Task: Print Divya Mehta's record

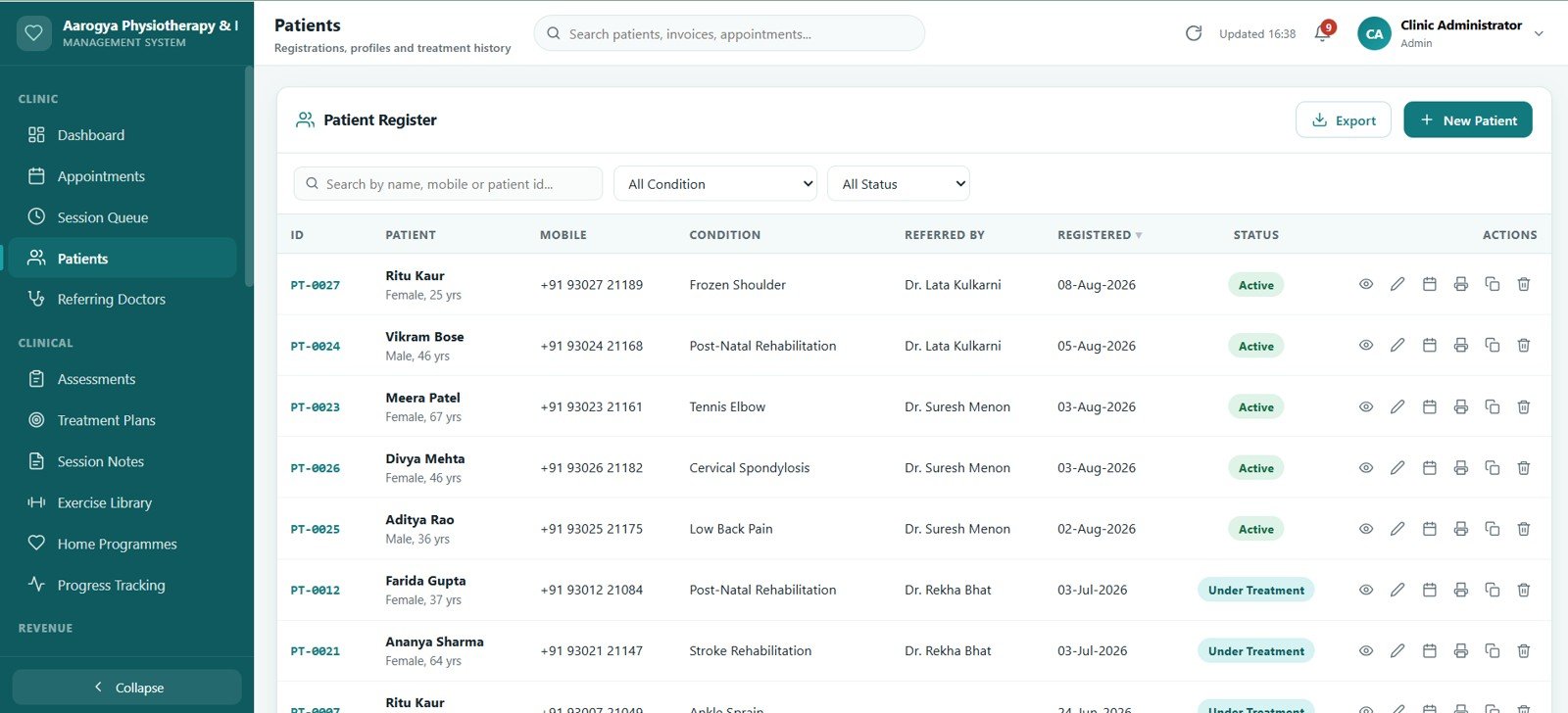Action: tap(1461, 468)
